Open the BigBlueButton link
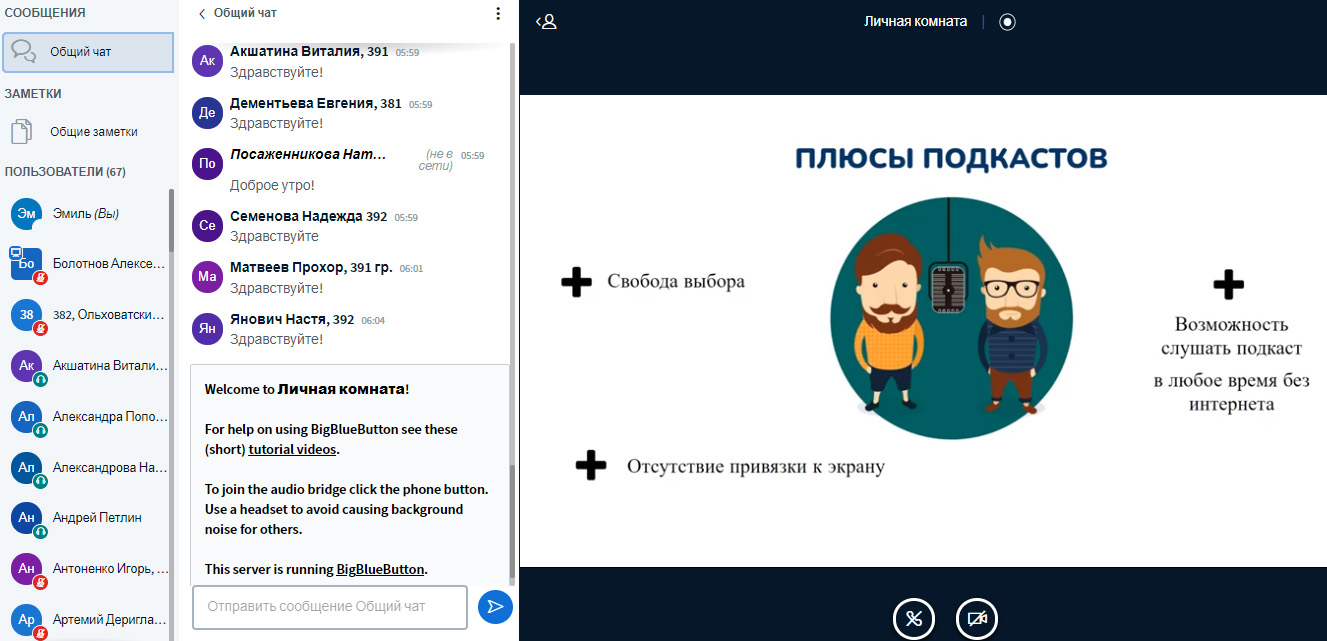 click(x=380, y=569)
